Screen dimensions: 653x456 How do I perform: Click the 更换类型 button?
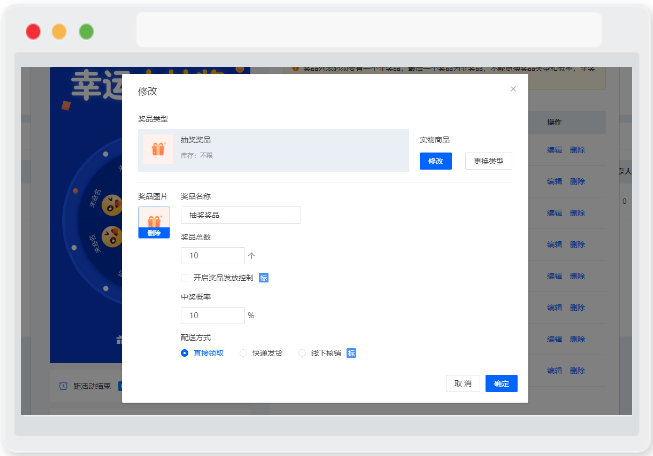coord(488,161)
